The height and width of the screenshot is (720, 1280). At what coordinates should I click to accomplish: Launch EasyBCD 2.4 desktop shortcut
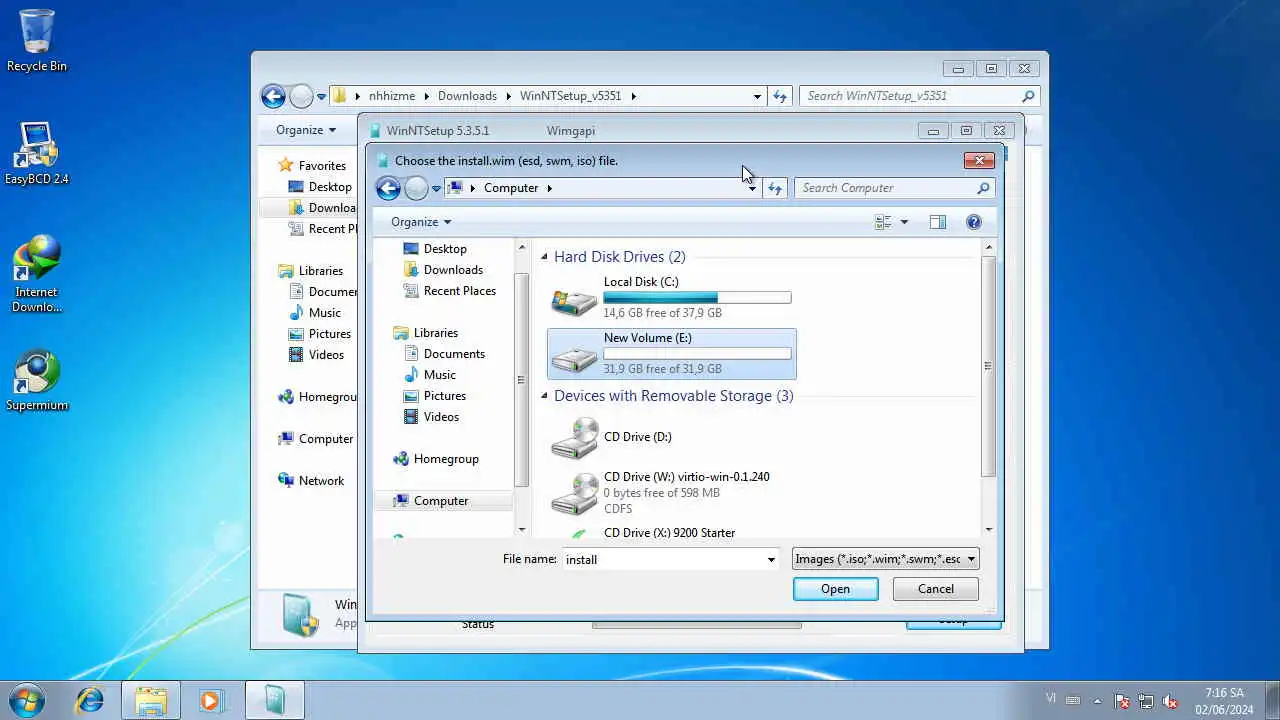pyautogui.click(x=37, y=153)
